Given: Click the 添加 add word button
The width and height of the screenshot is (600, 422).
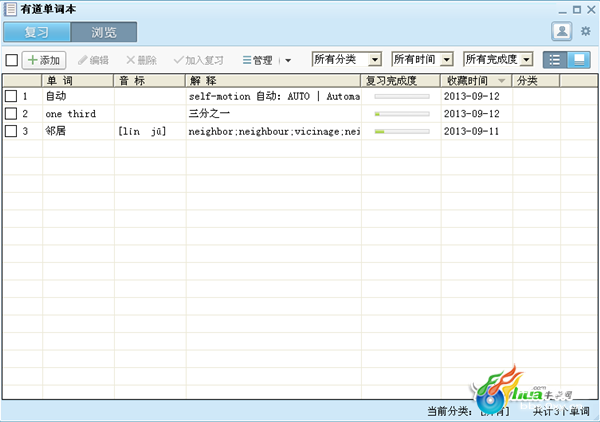Looking at the screenshot, I should click(x=44, y=60).
